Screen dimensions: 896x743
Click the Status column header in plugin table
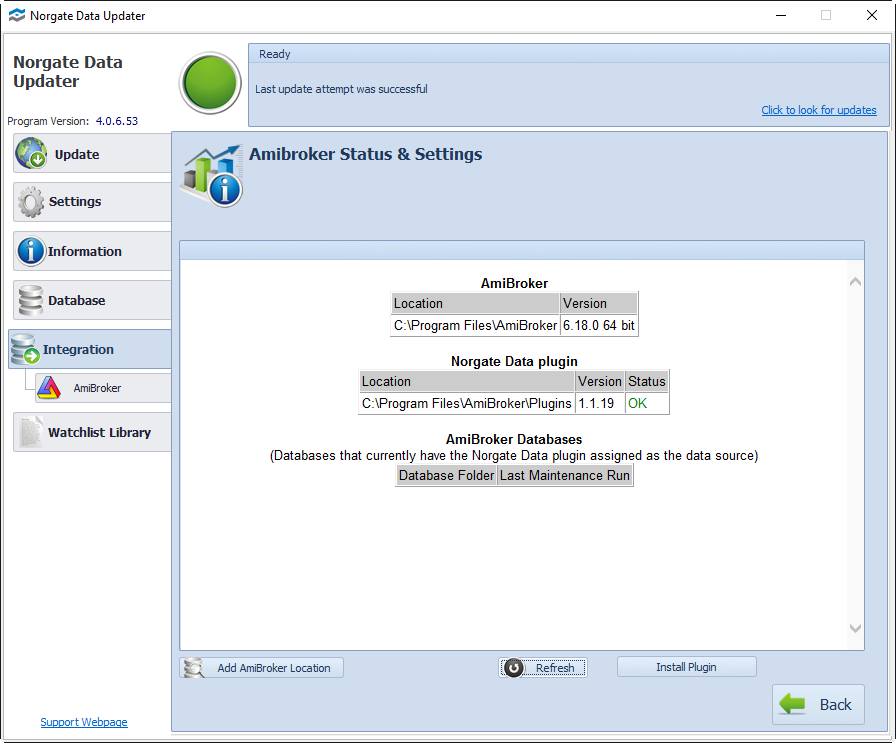(646, 381)
